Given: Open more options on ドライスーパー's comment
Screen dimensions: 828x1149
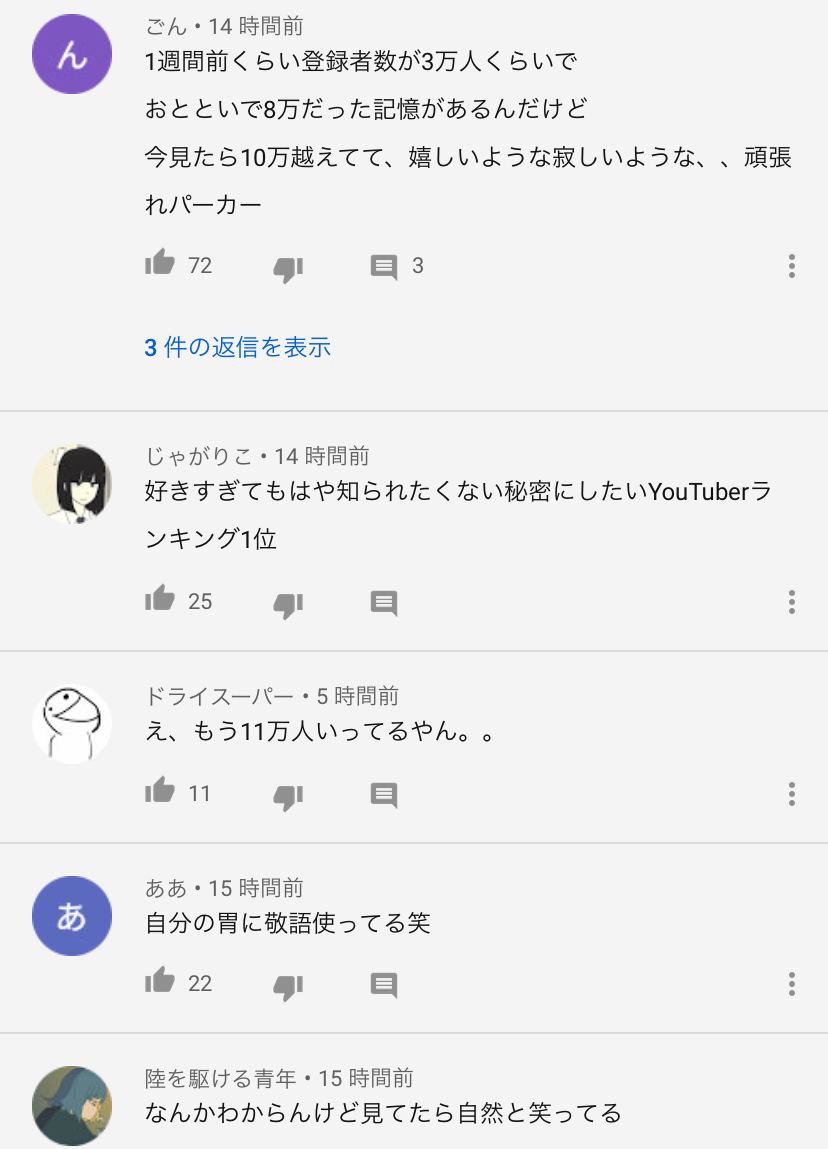Looking at the screenshot, I should [x=791, y=794].
